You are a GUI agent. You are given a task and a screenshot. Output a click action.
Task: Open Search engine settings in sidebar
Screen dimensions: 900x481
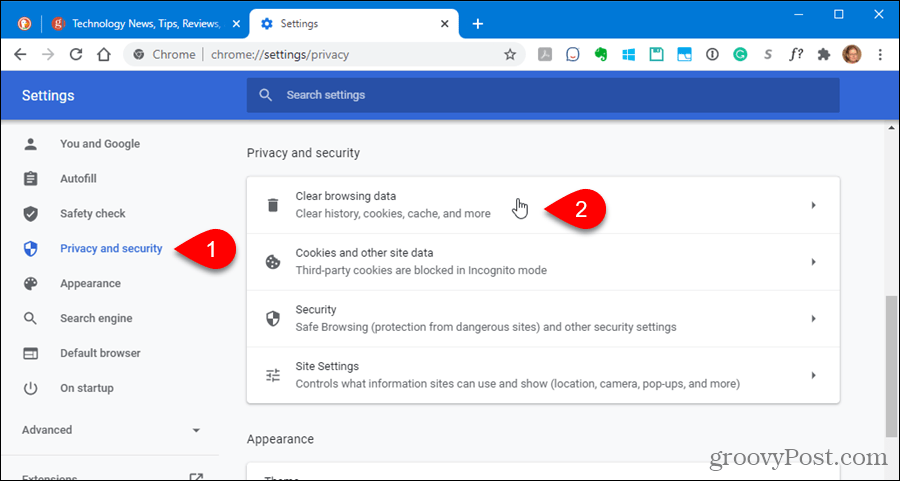tap(96, 319)
